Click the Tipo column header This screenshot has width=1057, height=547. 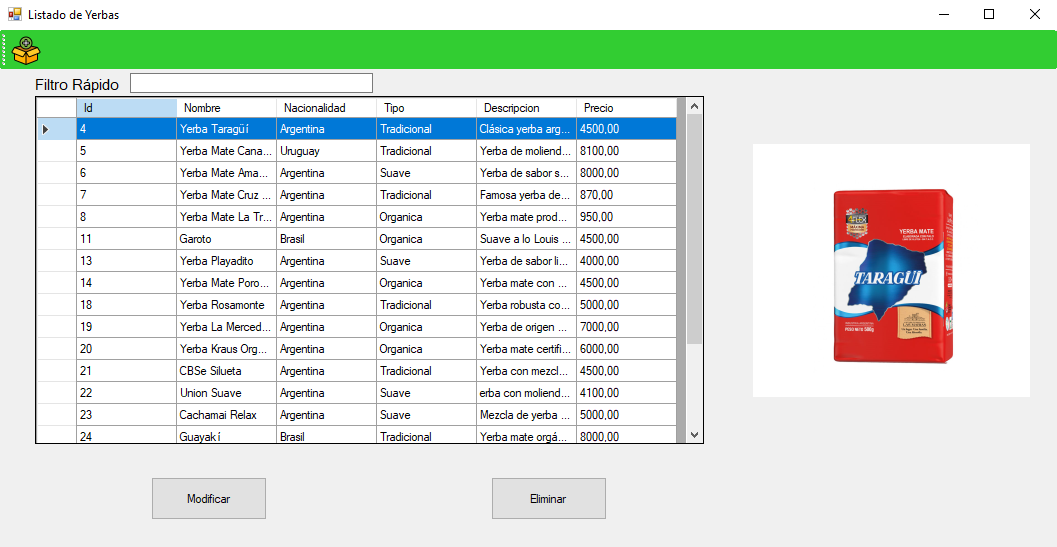pyautogui.click(x=426, y=107)
